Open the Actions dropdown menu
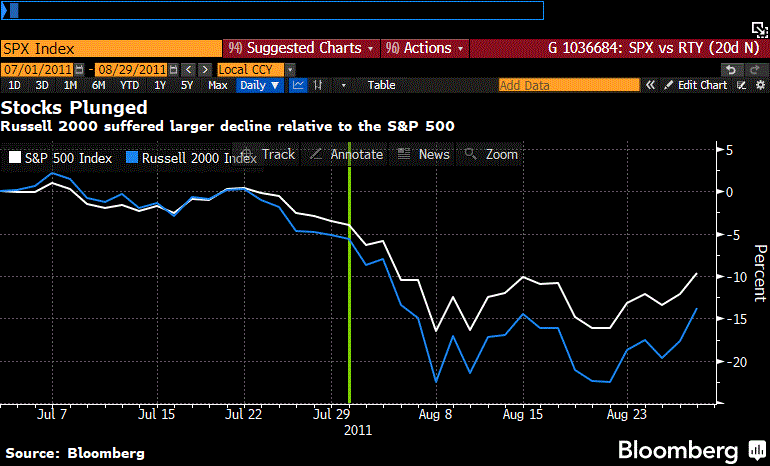The image size is (770, 466). 425,48
